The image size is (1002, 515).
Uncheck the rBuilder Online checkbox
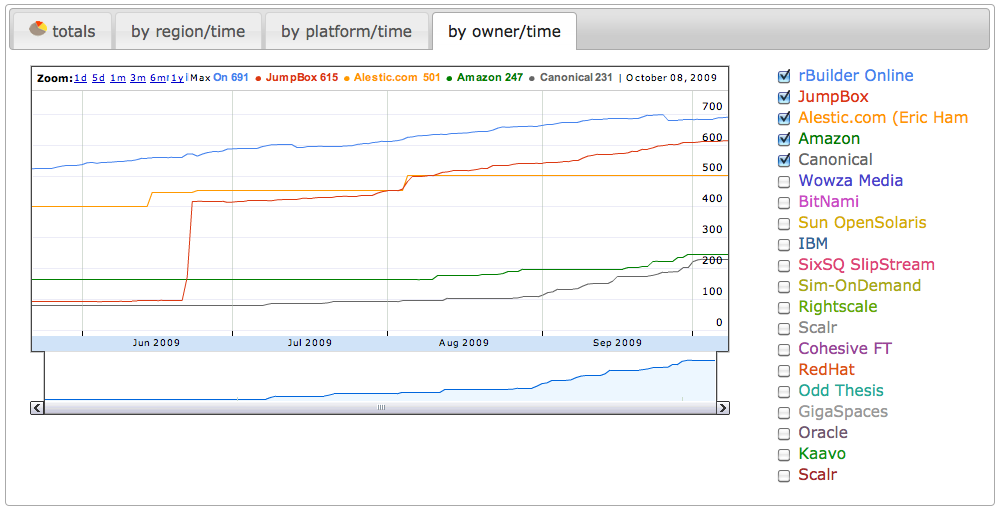coord(784,76)
